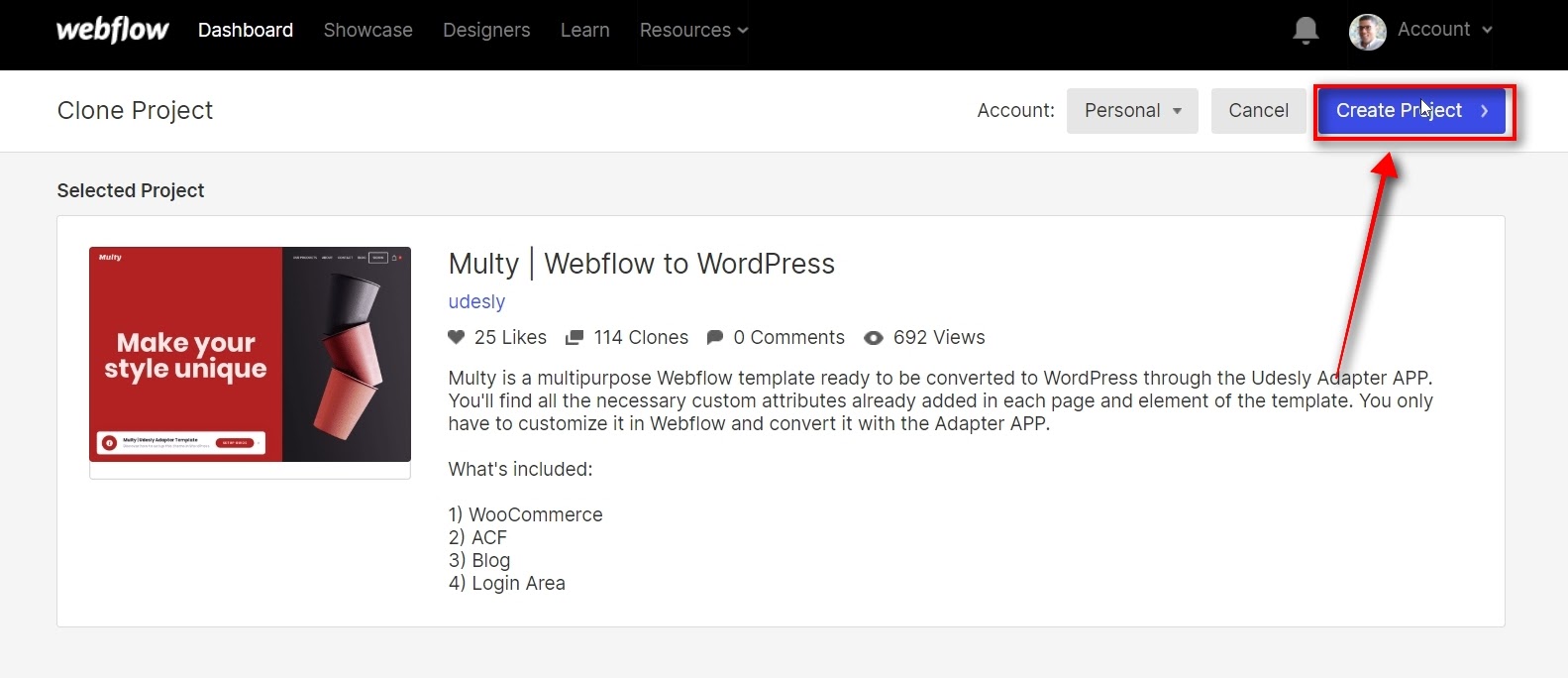Click the "2) ACF" list item
Screen dimensions: 1568x678
(477, 537)
